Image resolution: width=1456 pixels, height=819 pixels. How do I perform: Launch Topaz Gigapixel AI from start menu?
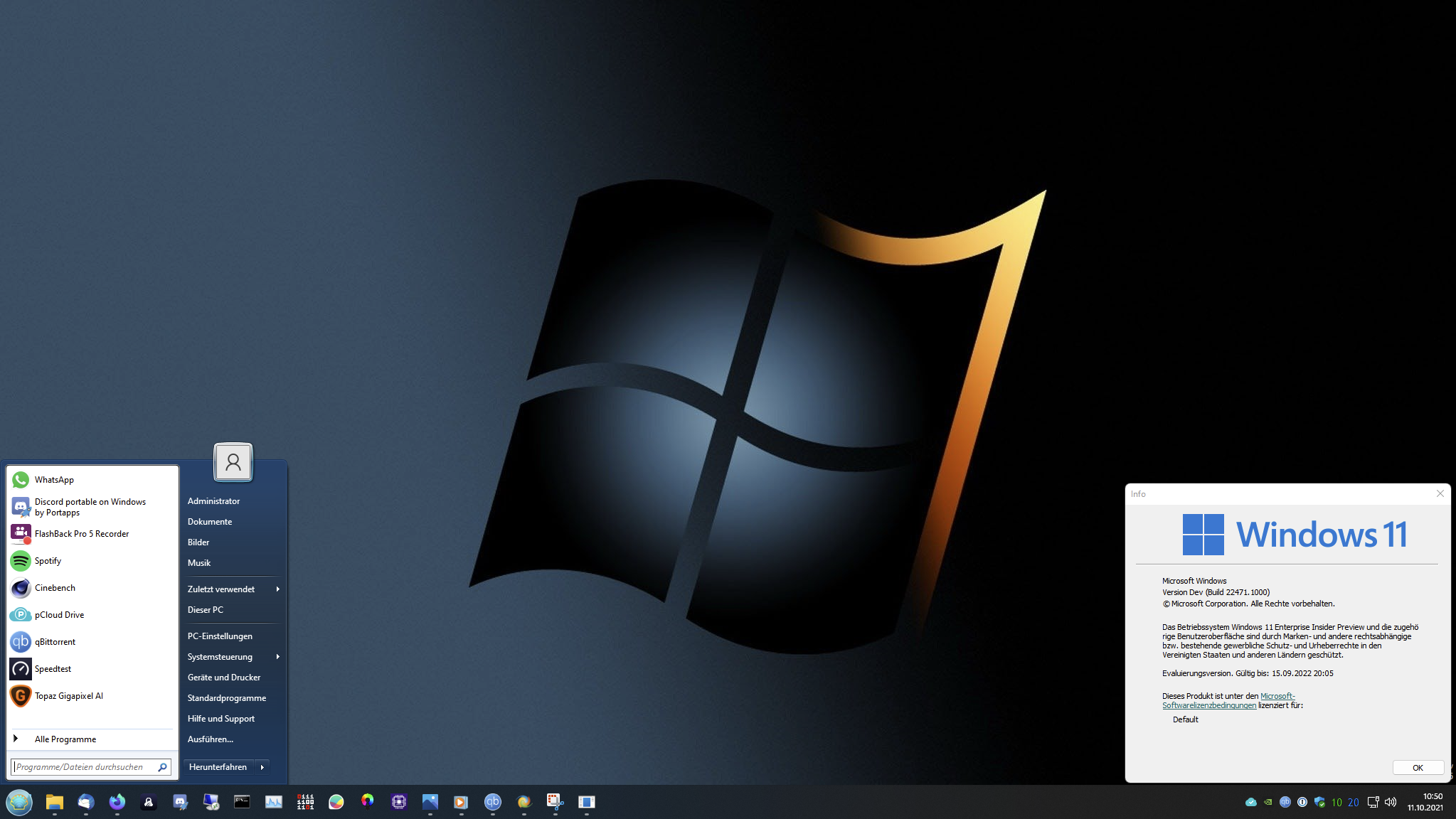pyautogui.click(x=68, y=696)
